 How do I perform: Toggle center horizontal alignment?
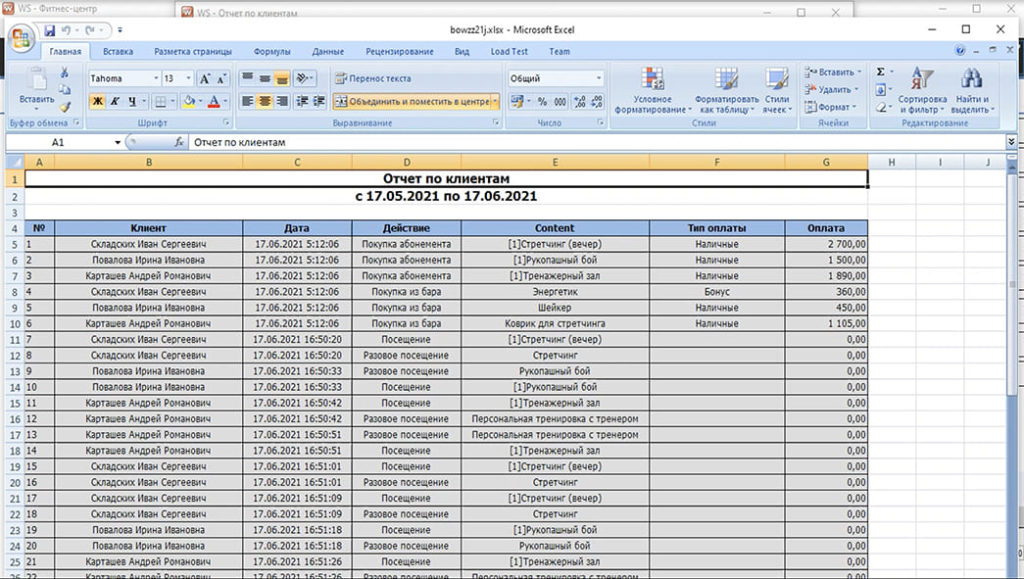click(x=264, y=101)
